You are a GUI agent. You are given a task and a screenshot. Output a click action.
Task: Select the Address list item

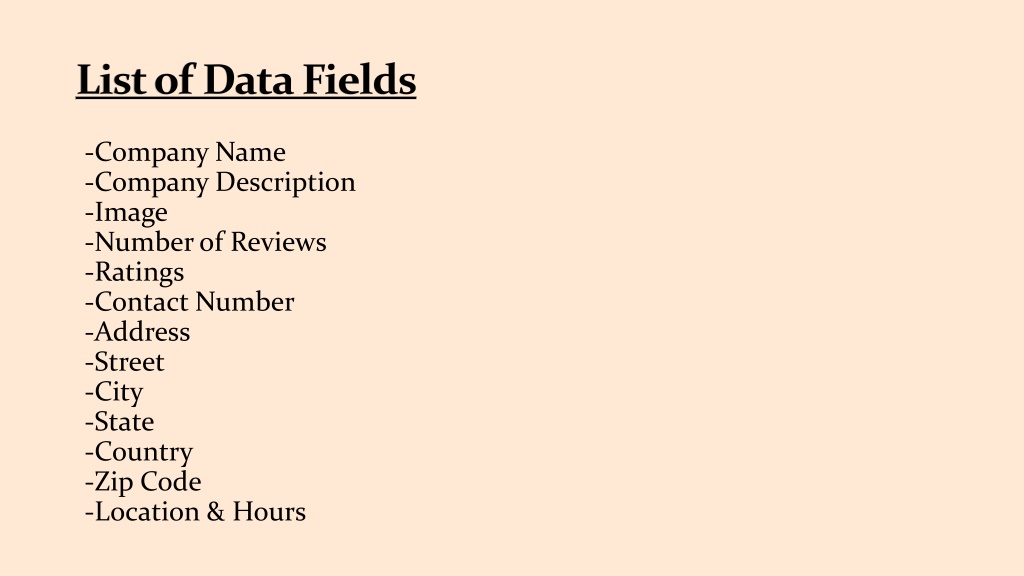138,332
